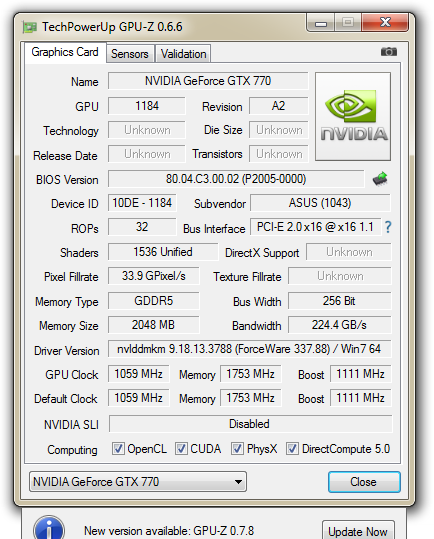
Task: Switch to the Validation tab
Action: coord(183,54)
